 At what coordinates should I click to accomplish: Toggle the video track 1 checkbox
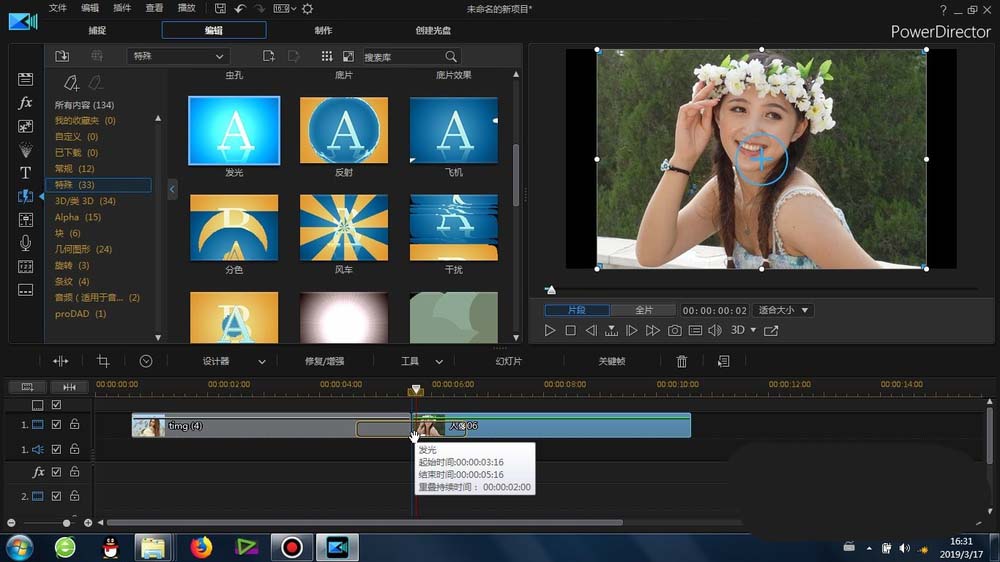pyautogui.click(x=56, y=425)
